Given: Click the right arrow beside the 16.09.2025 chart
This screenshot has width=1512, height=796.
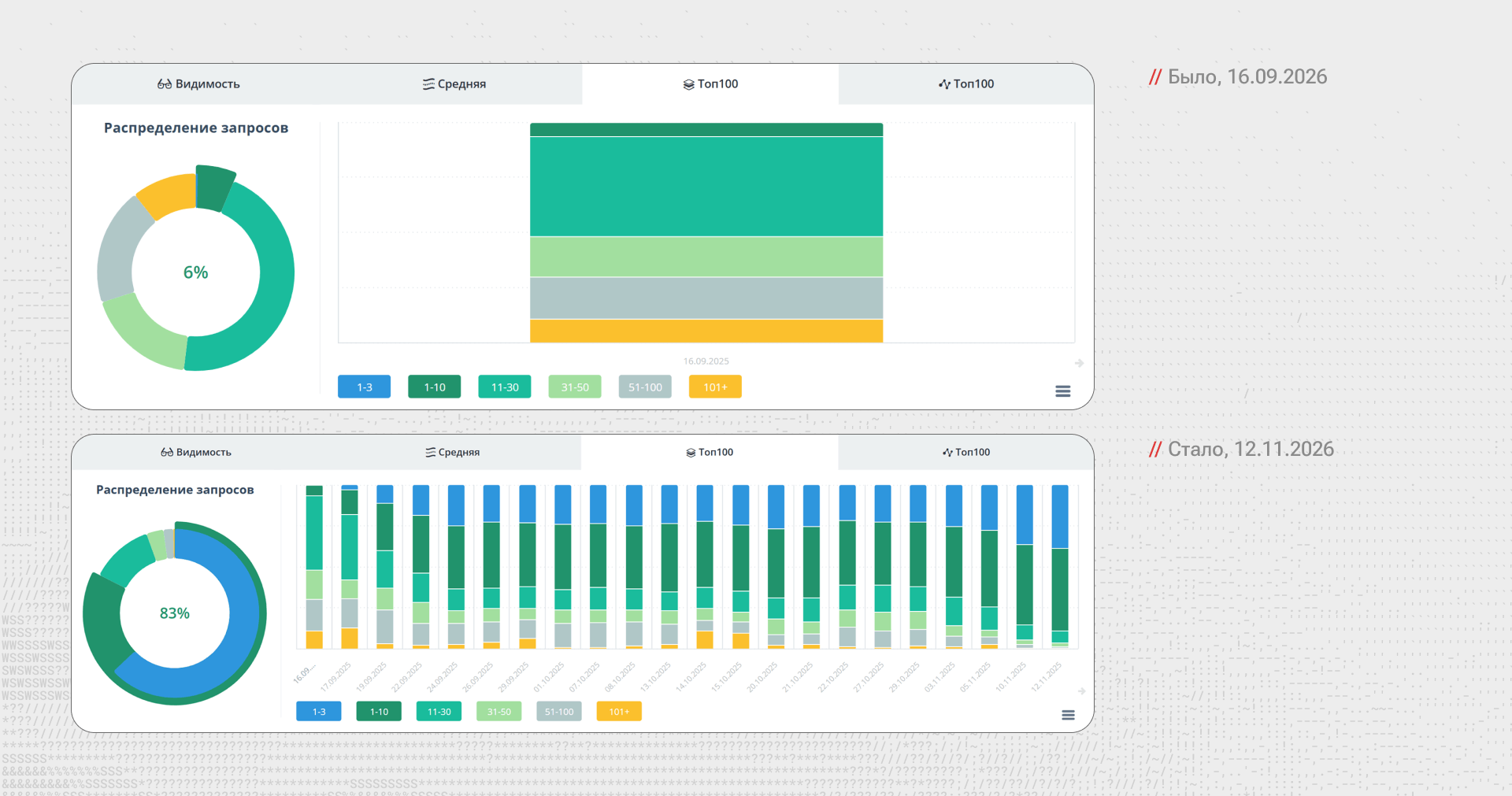Looking at the screenshot, I should point(1079,363).
